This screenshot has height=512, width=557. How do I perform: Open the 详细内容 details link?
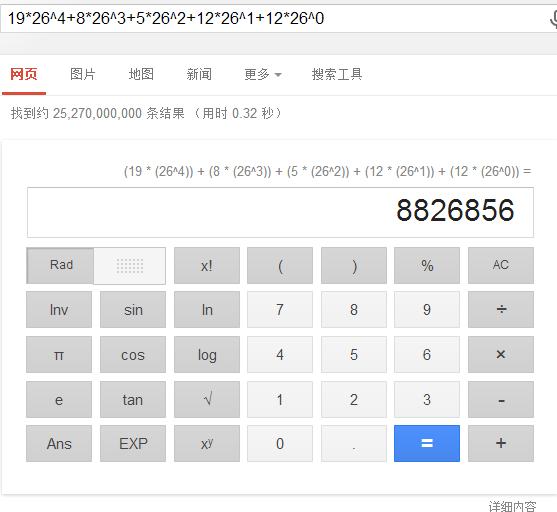coord(512,506)
